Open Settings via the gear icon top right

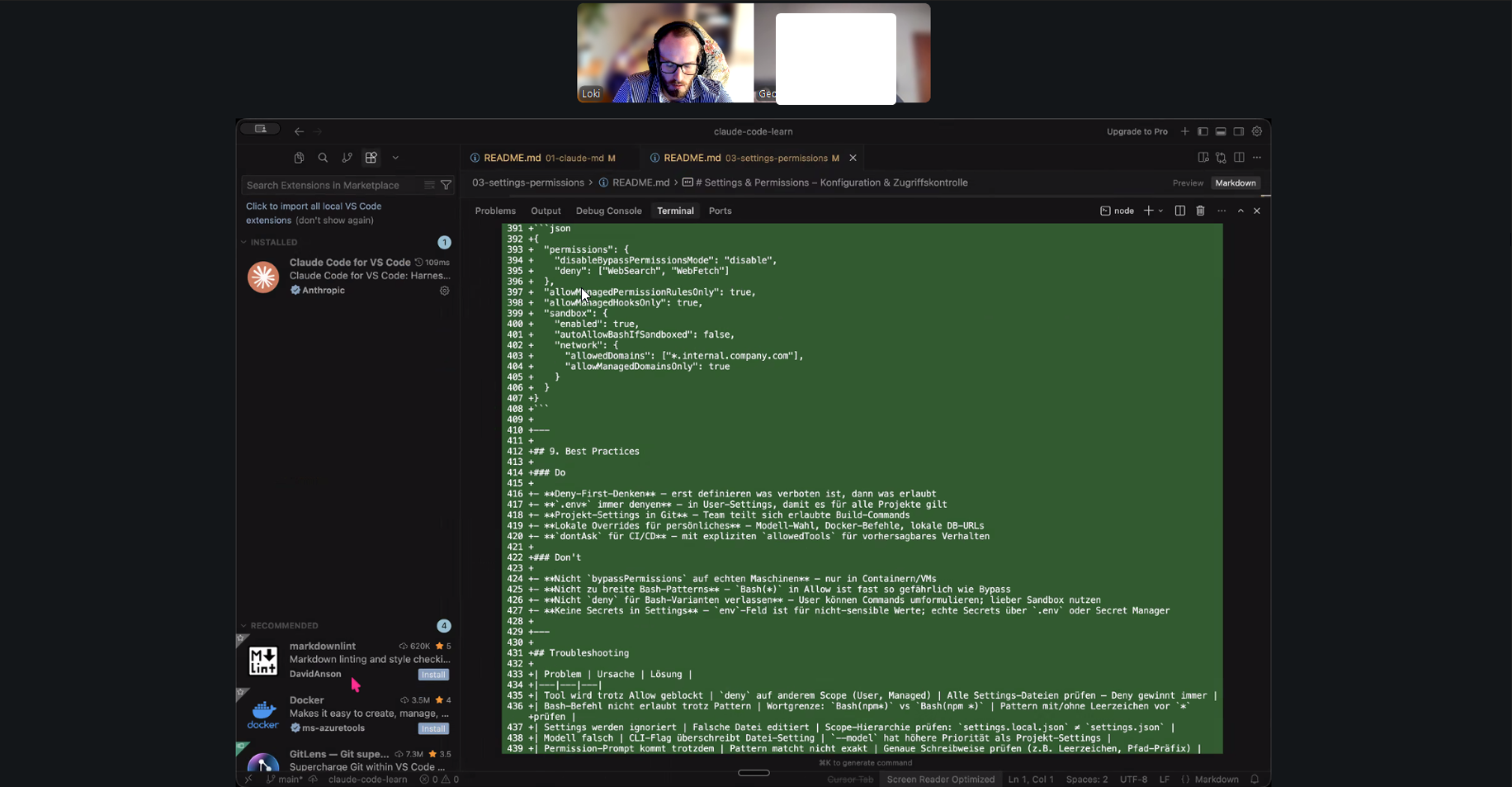point(1257,131)
